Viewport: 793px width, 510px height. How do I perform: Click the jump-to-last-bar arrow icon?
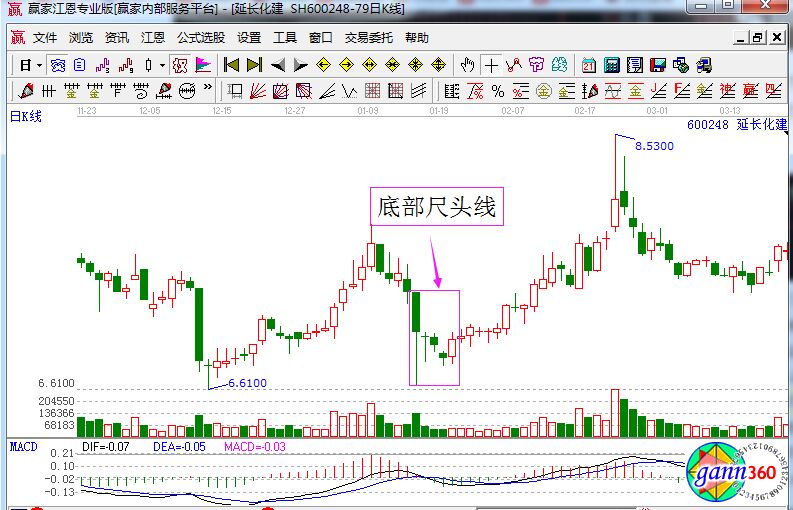(254, 65)
